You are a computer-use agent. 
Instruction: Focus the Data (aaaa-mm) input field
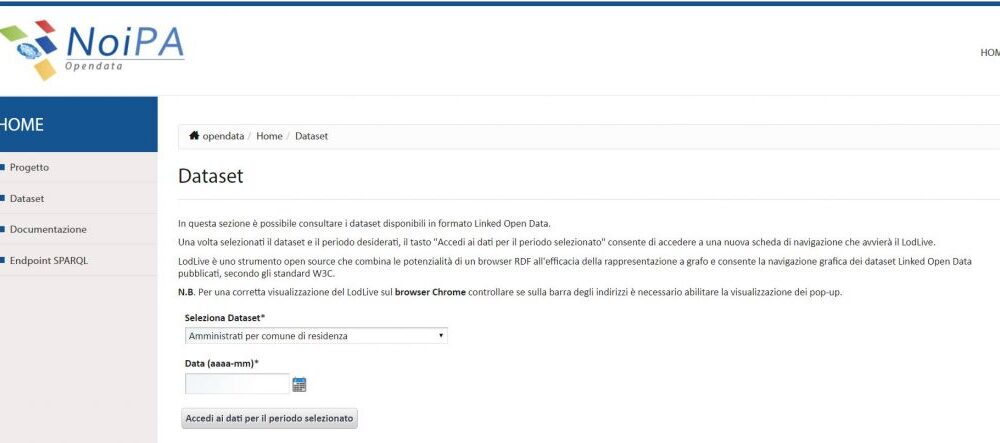click(x=237, y=384)
